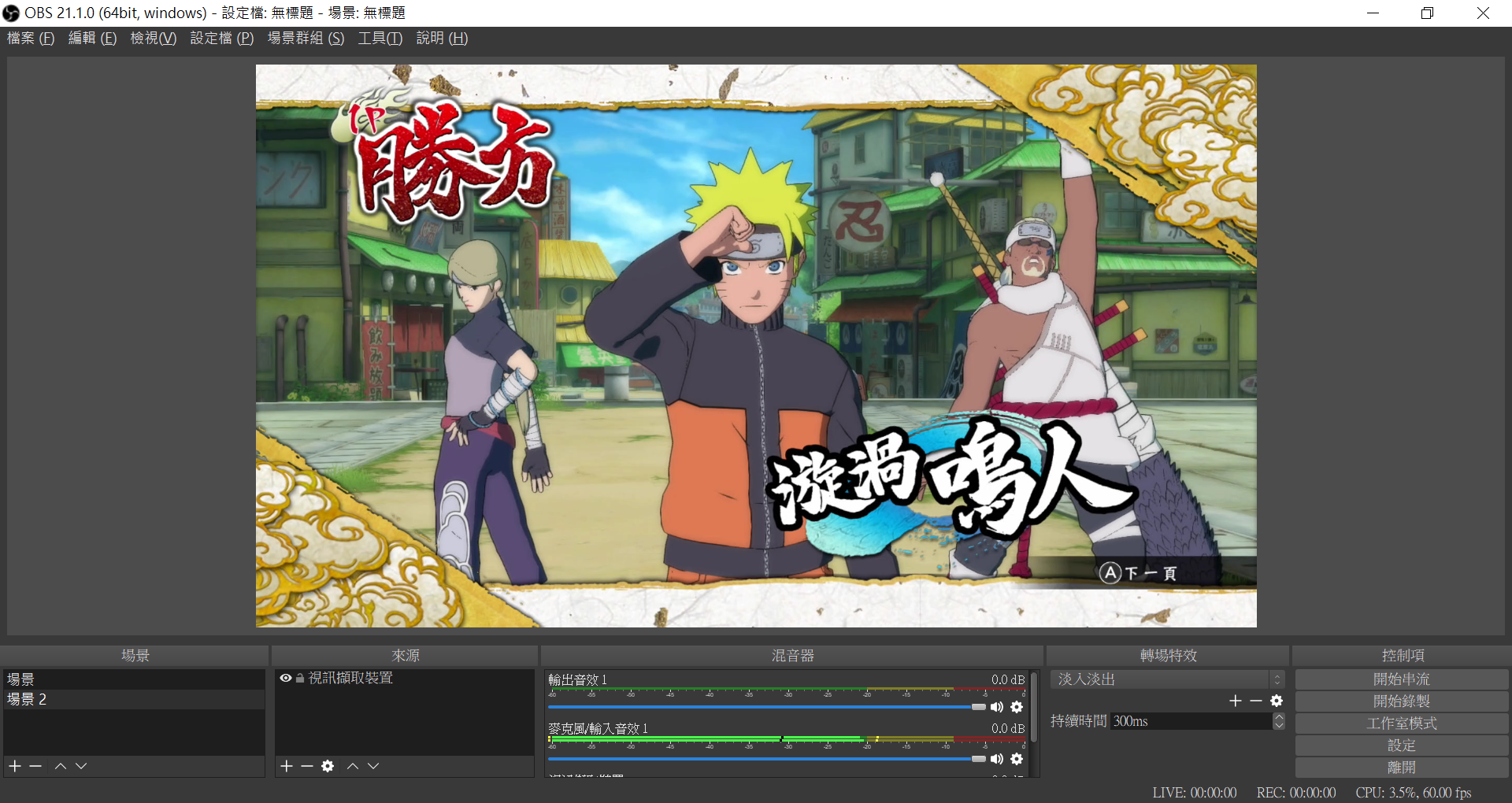The height and width of the screenshot is (803, 1512).
Task: Open the 編輯 (E) menu
Action: pos(92,38)
